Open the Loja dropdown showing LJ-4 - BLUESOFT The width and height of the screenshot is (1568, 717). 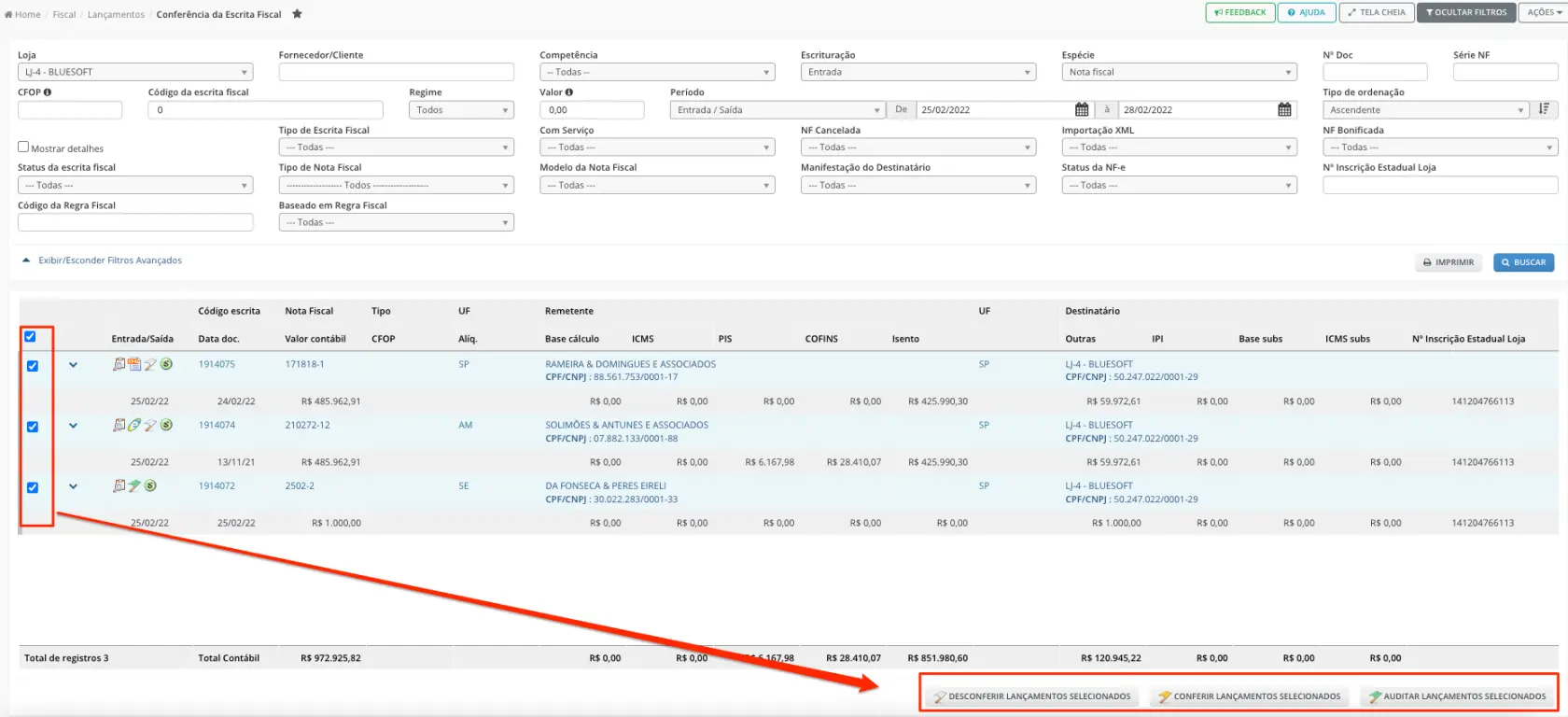coord(135,72)
